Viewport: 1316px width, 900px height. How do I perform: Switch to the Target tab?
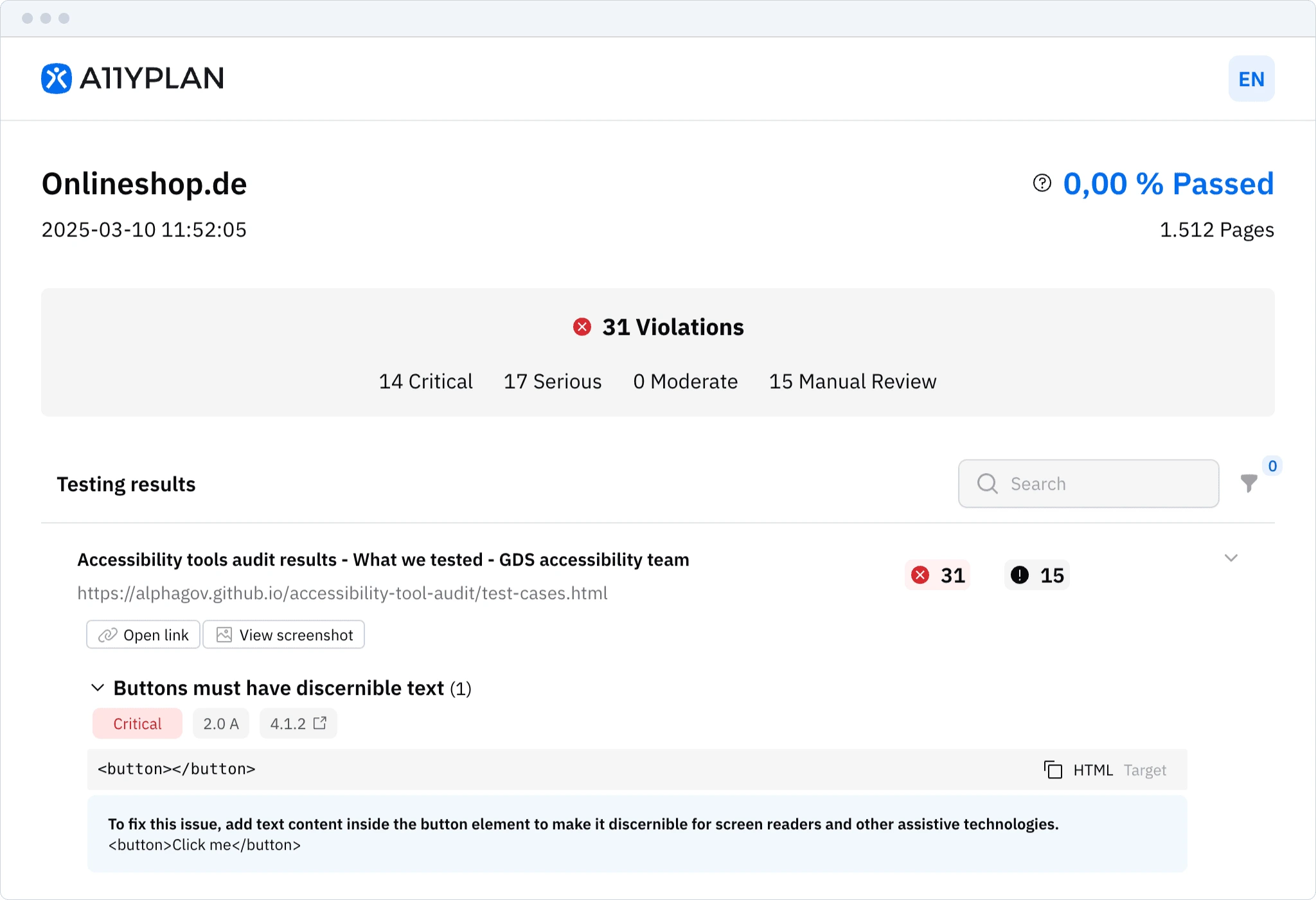pos(1144,770)
